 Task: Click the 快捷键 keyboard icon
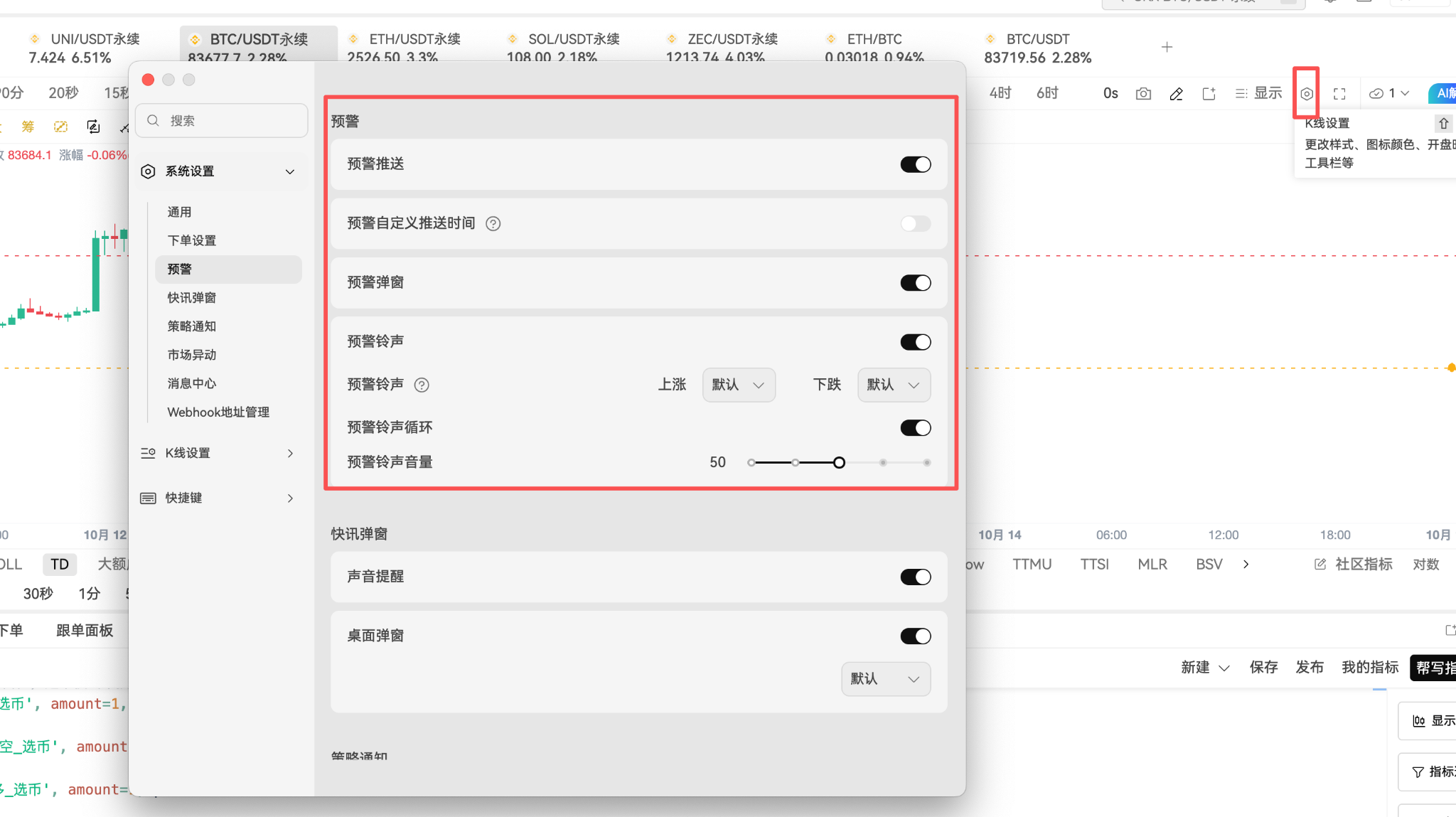click(x=148, y=498)
